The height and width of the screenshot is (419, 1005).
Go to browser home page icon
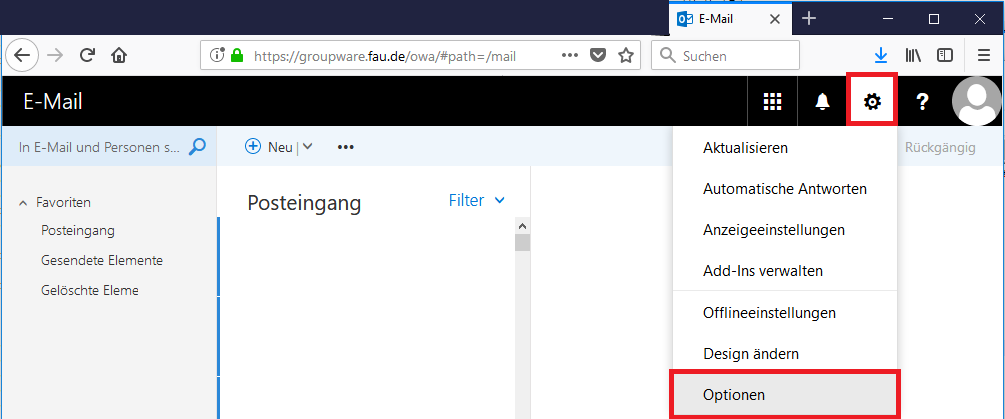119,56
